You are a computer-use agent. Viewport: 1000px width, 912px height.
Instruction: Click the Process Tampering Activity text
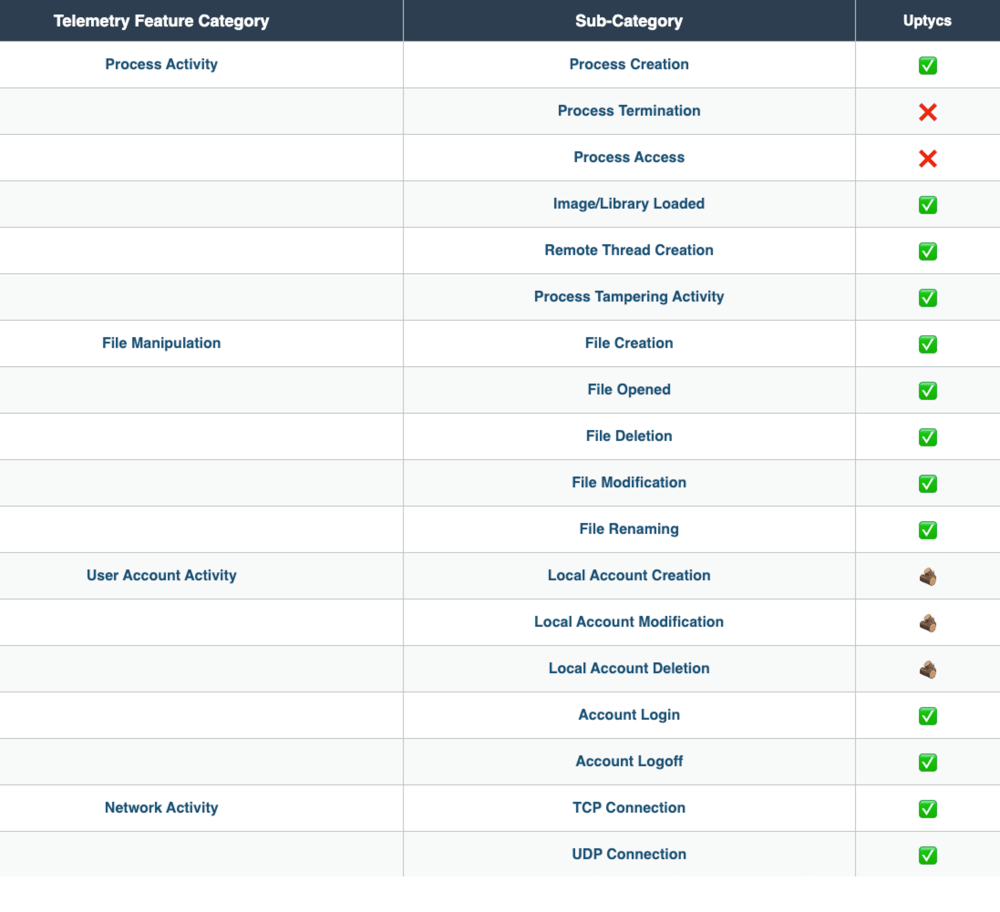(629, 297)
